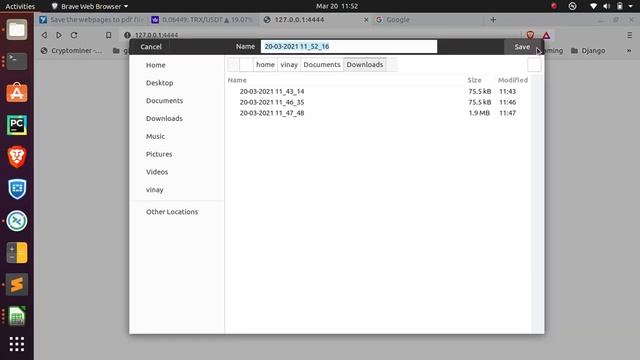Open Other Locations in sidebar
640x360 pixels.
click(172, 212)
